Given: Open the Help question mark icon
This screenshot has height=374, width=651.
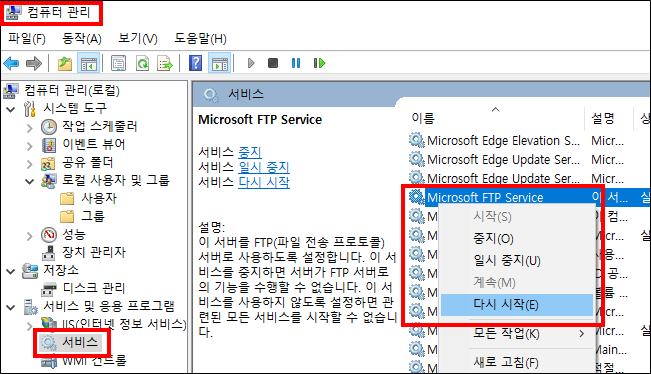Looking at the screenshot, I should coord(195,64).
